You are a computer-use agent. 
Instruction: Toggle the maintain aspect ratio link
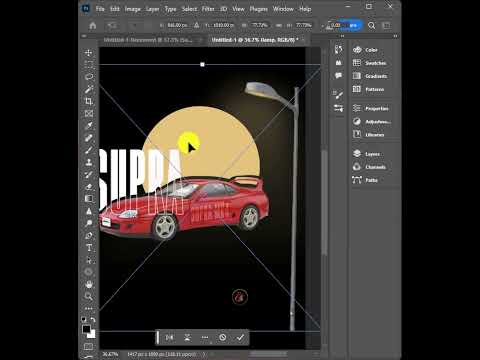[279, 25]
